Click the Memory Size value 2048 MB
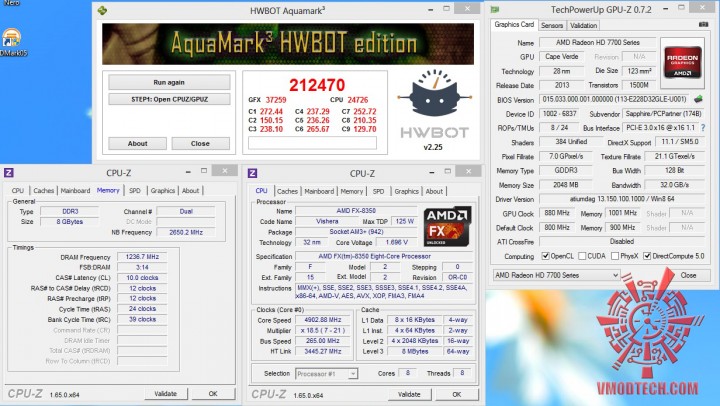Viewport: 720px width, 406px height. pos(565,185)
